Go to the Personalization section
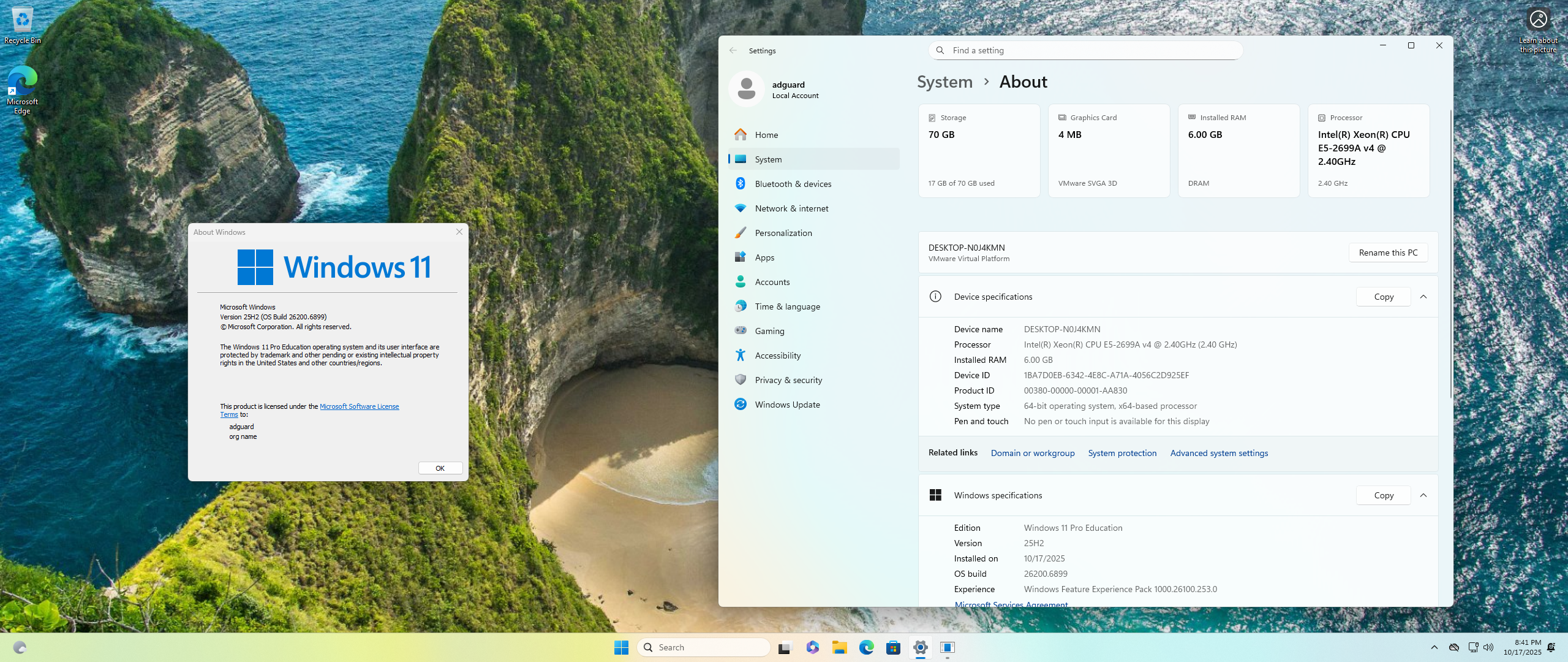The image size is (1568, 662). click(783, 233)
